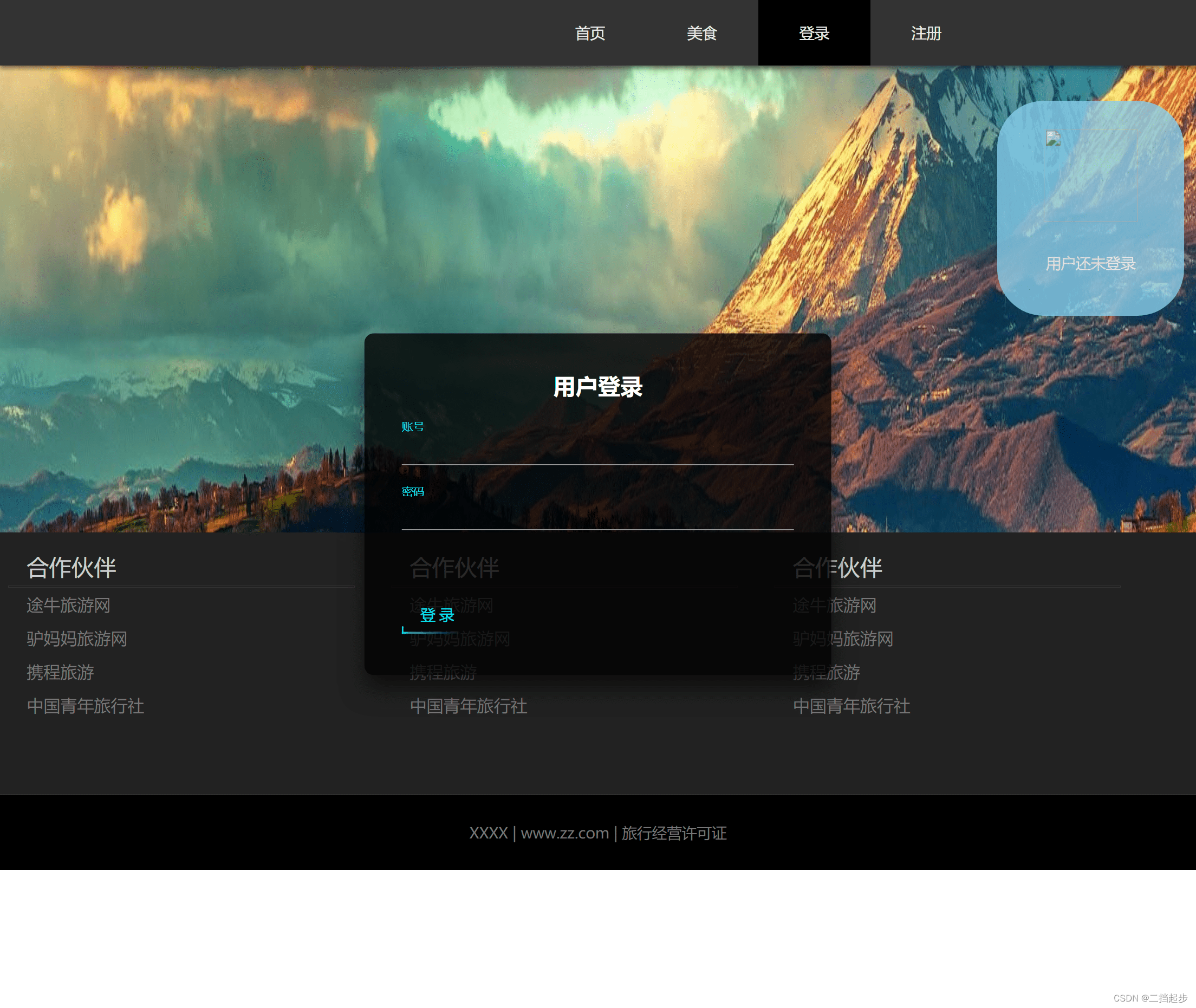Open the 注册 registration tab
1196x1008 pixels.
point(925,33)
